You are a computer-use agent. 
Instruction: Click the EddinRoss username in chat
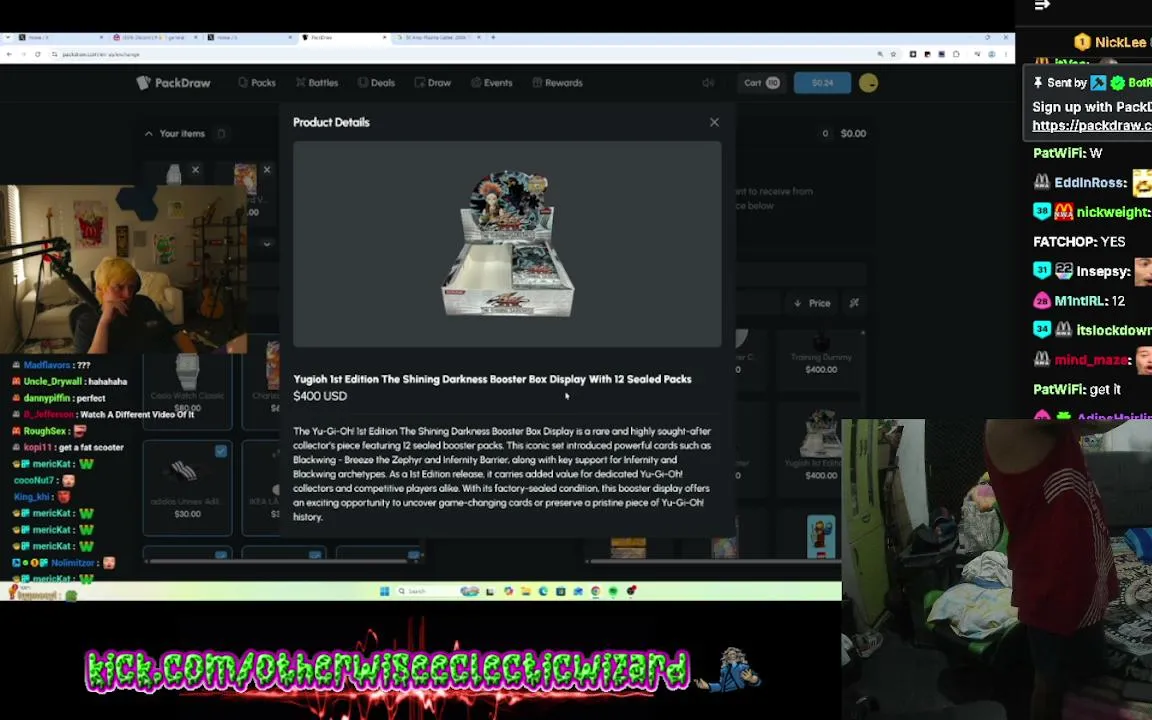click(1090, 183)
